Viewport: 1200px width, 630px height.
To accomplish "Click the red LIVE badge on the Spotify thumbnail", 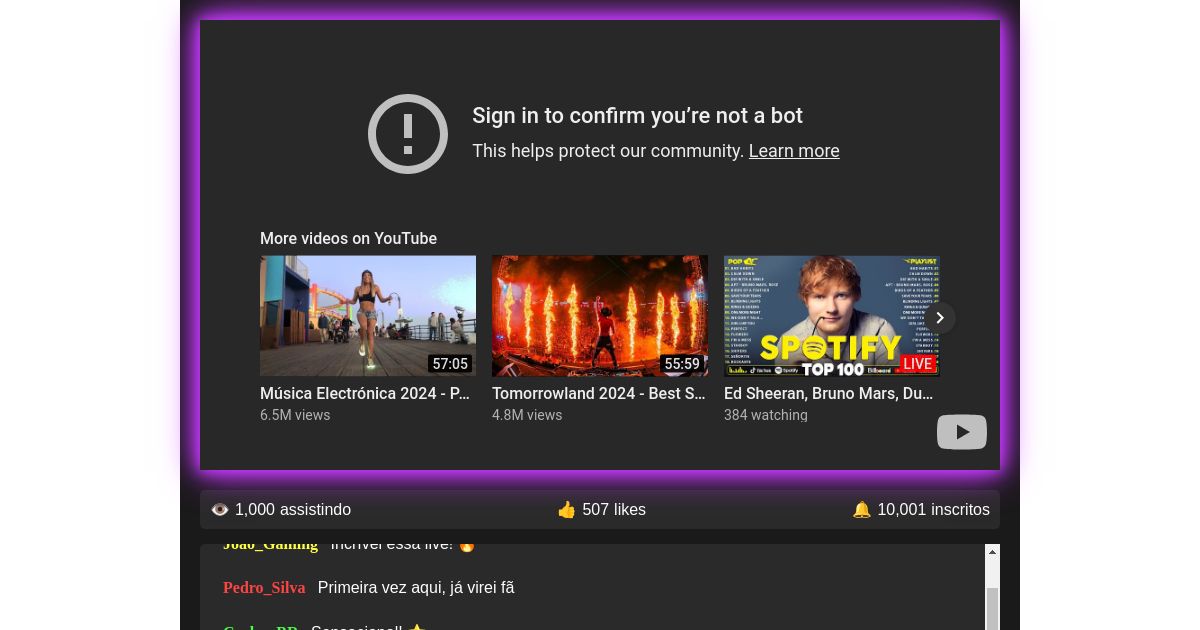I will pyautogui.click(x=917, y=364).
